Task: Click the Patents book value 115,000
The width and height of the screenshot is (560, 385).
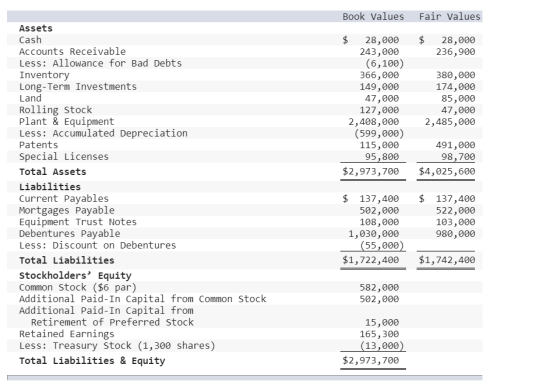Action: click(x=379, y=145)
